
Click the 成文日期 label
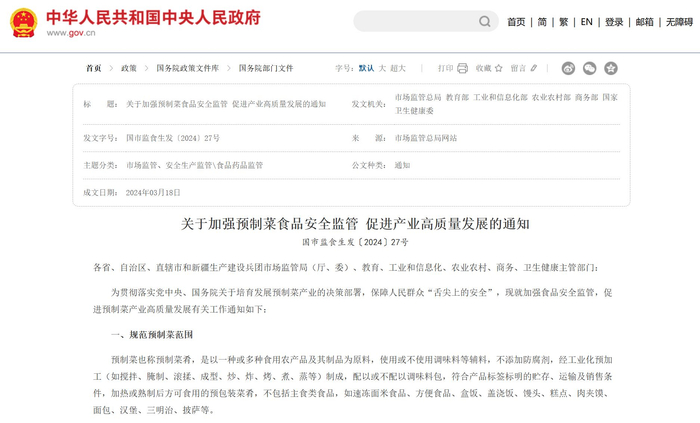100,192
